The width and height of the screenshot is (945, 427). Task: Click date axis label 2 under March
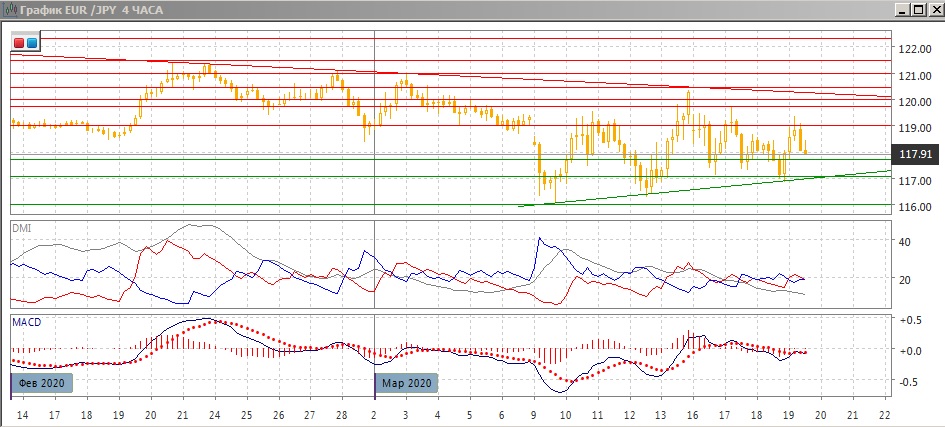[x=374, y=415]
